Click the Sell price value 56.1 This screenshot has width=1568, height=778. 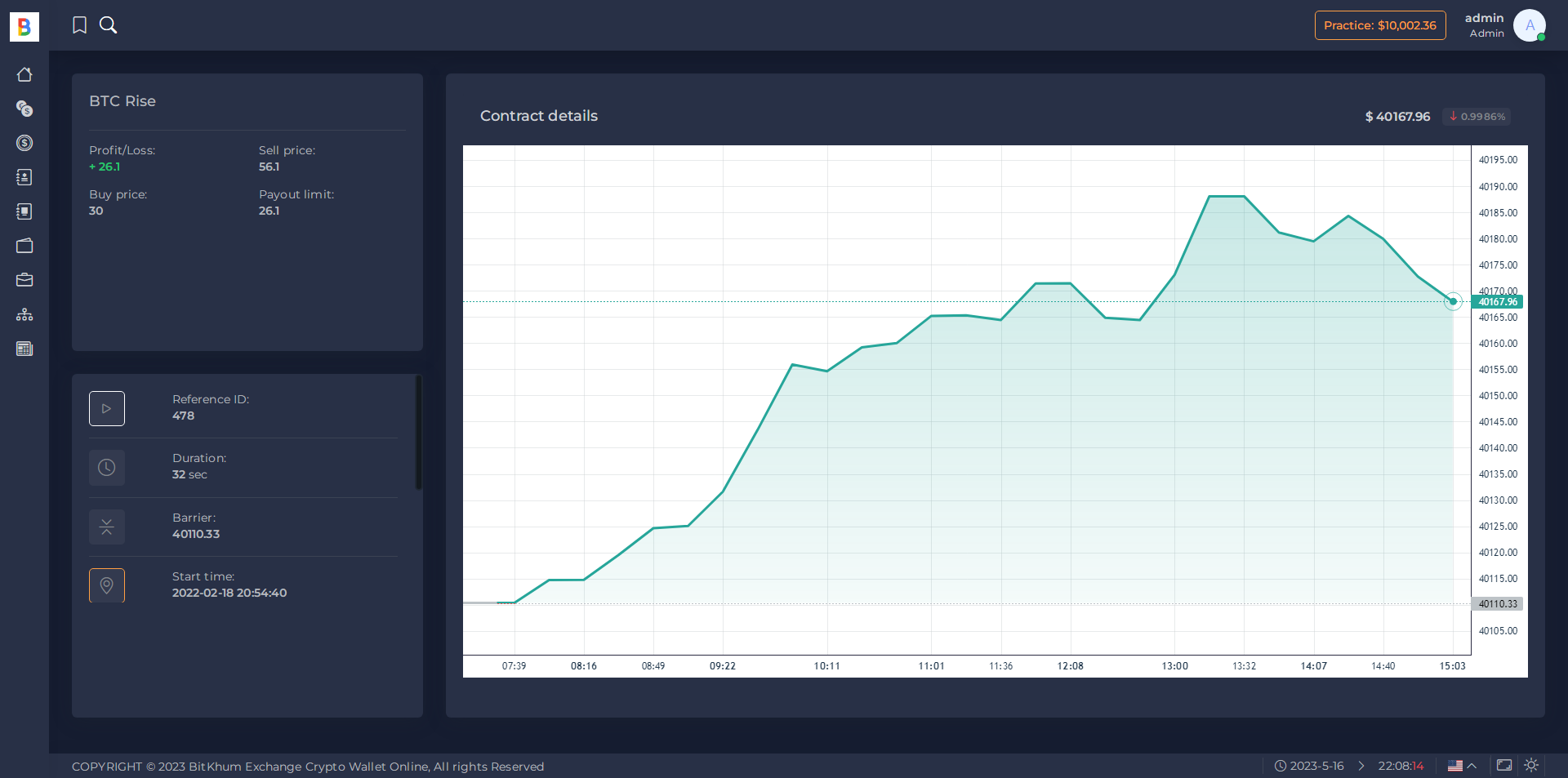(269, 167)
